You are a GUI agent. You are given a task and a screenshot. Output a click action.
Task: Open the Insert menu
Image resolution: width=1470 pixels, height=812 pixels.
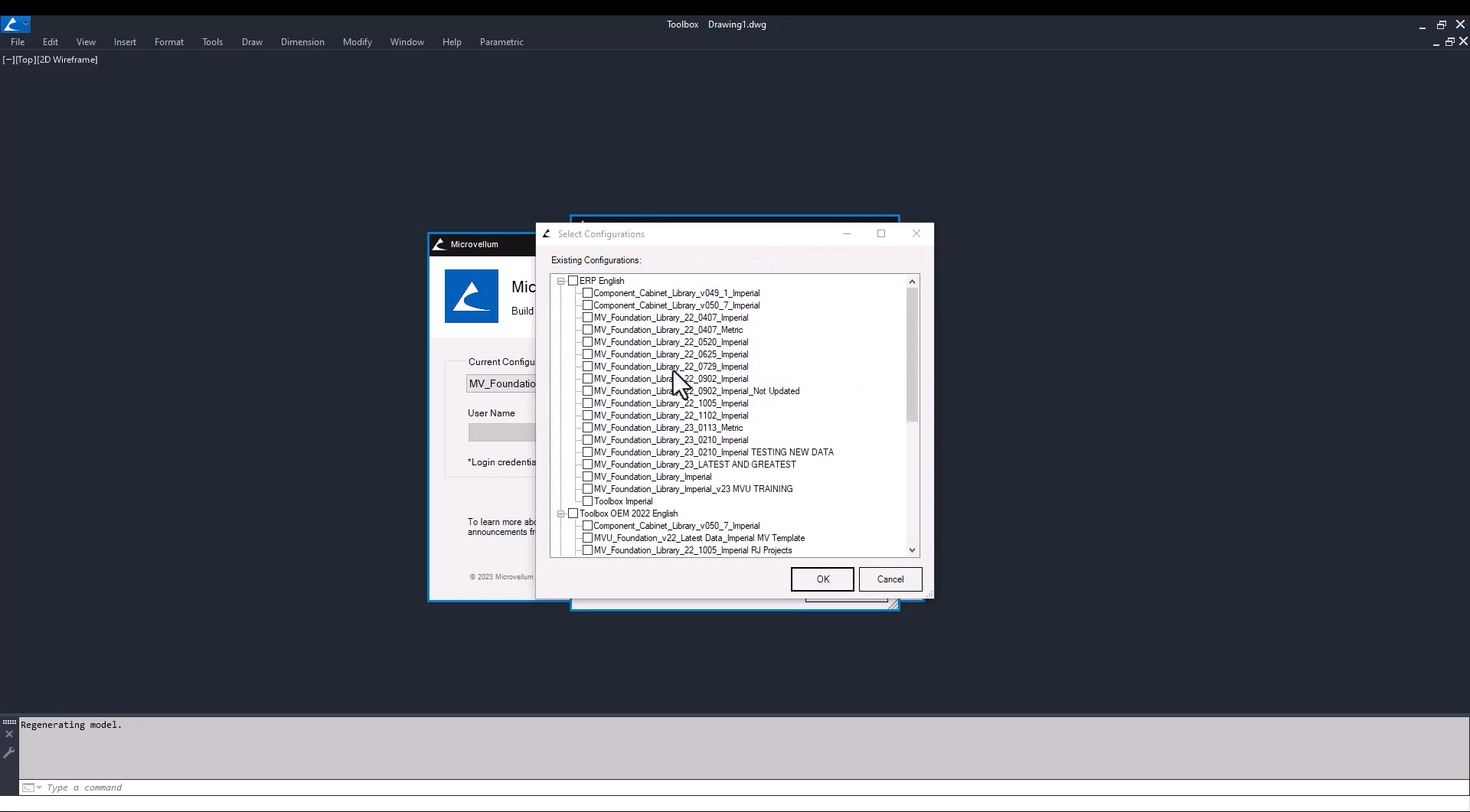[125, 42]
